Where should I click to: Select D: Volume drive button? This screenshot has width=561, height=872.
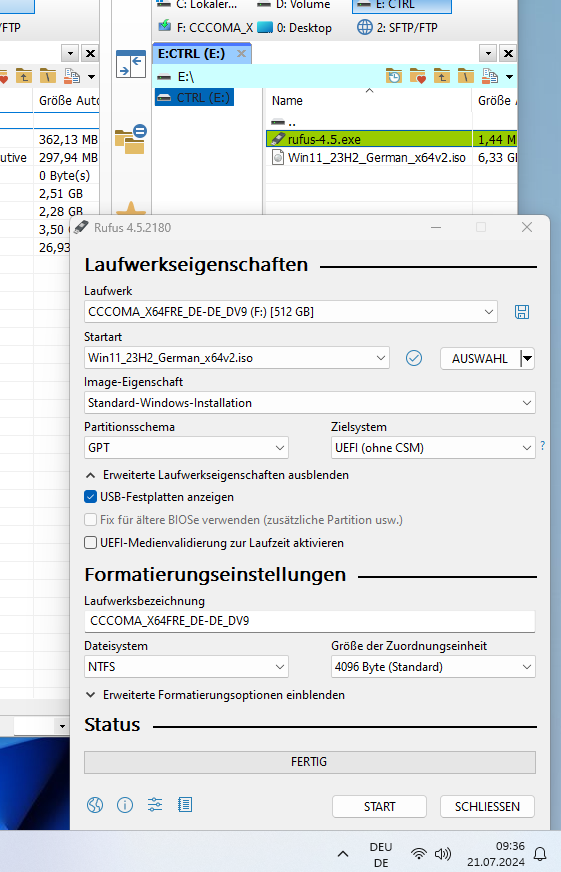pos(294,5)
